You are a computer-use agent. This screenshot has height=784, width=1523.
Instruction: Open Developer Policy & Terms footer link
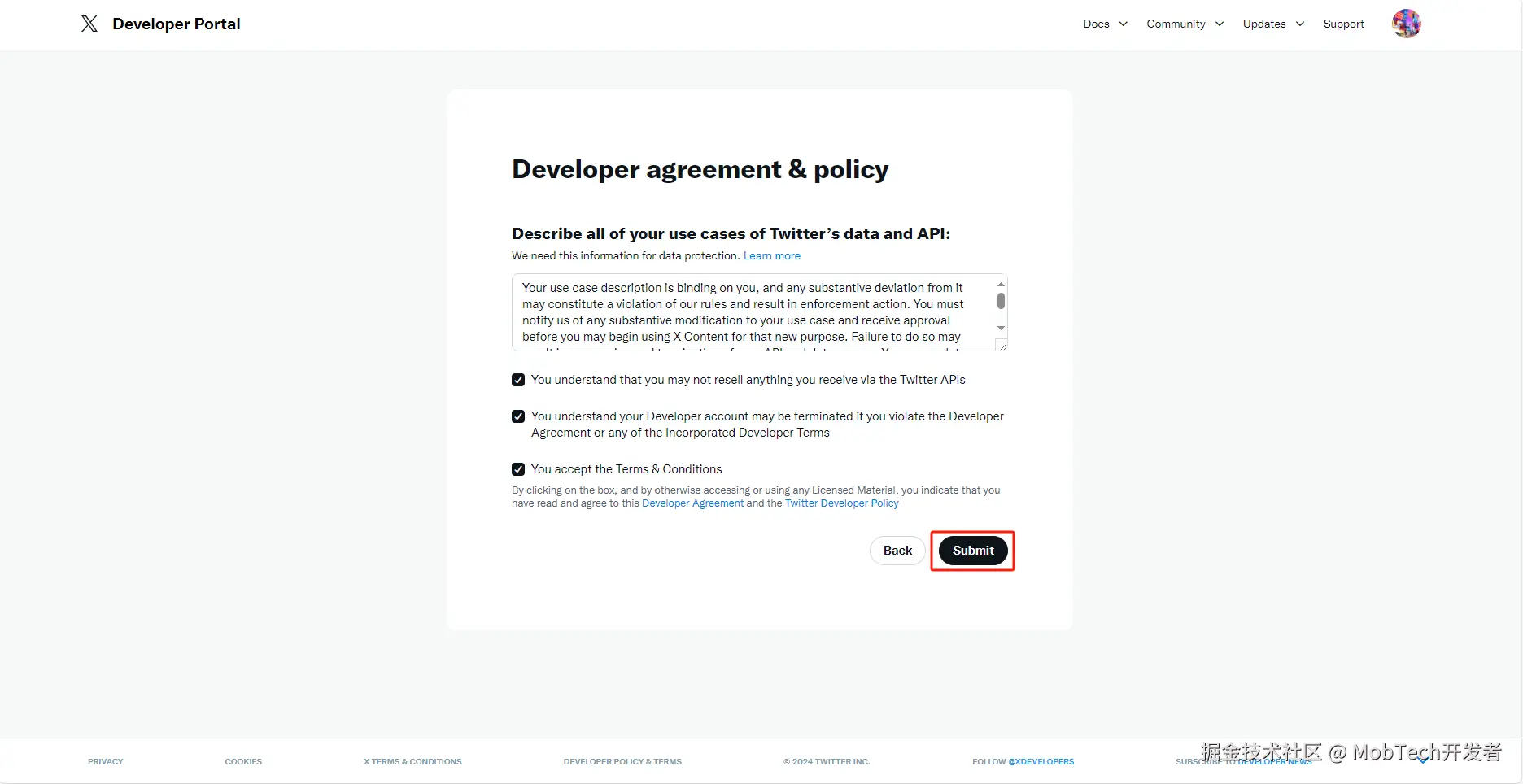tap(622, 762)
